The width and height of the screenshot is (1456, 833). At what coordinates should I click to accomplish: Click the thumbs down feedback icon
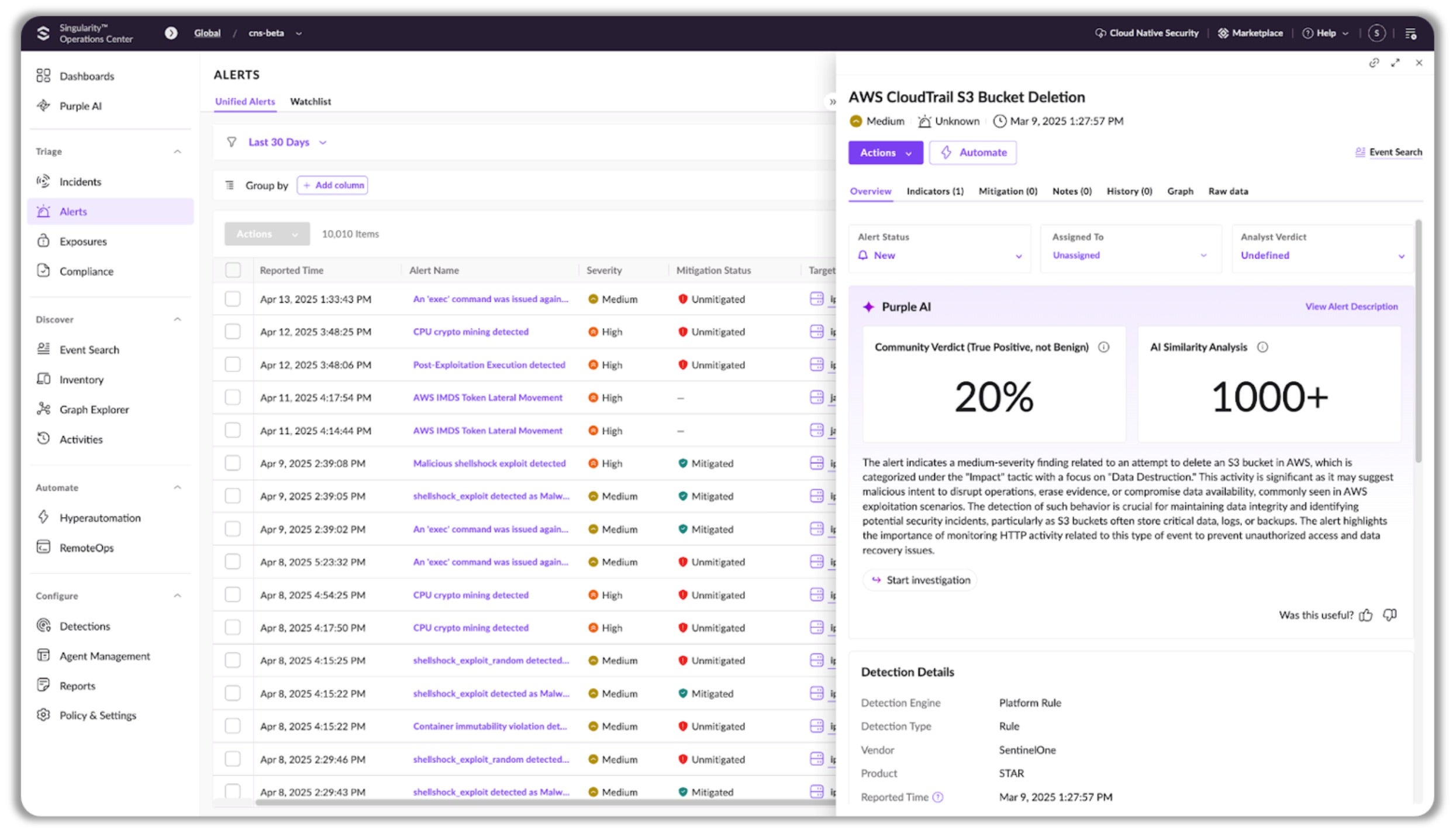pos(1390,615)
